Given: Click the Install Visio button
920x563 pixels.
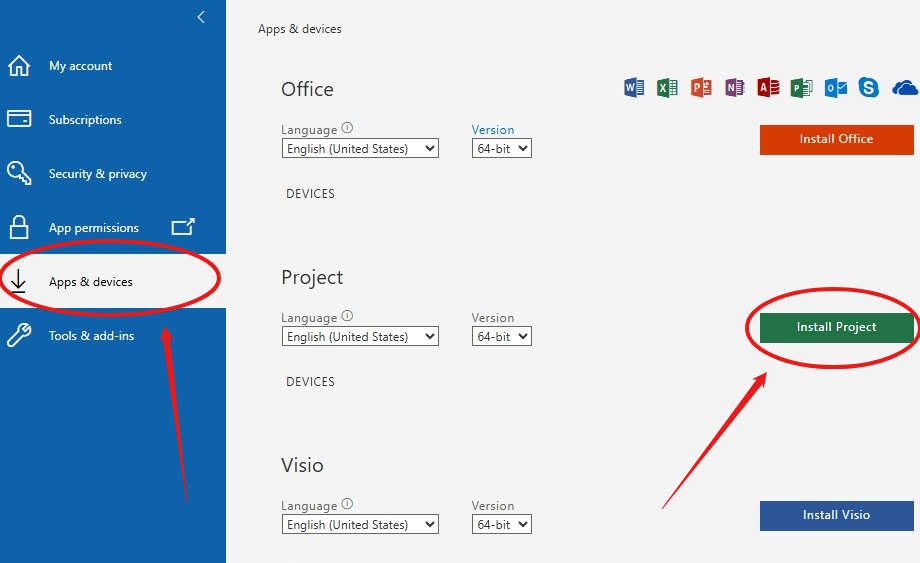Looking at the screenshot, I should tap(837, 515).
